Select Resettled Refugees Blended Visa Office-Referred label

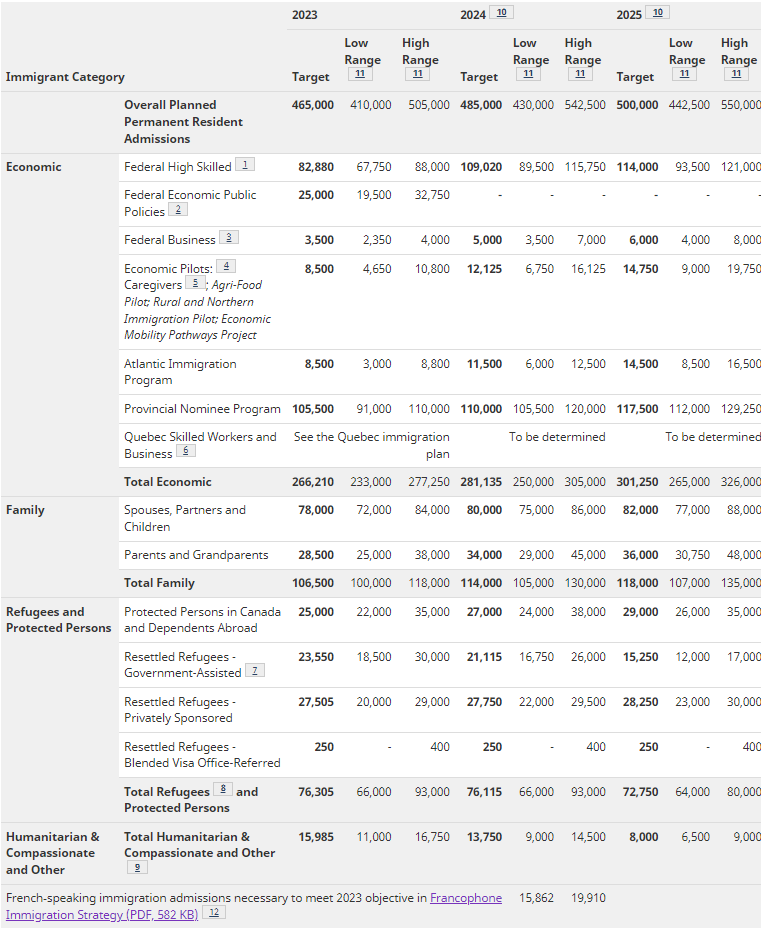click(x=202, y=755)
